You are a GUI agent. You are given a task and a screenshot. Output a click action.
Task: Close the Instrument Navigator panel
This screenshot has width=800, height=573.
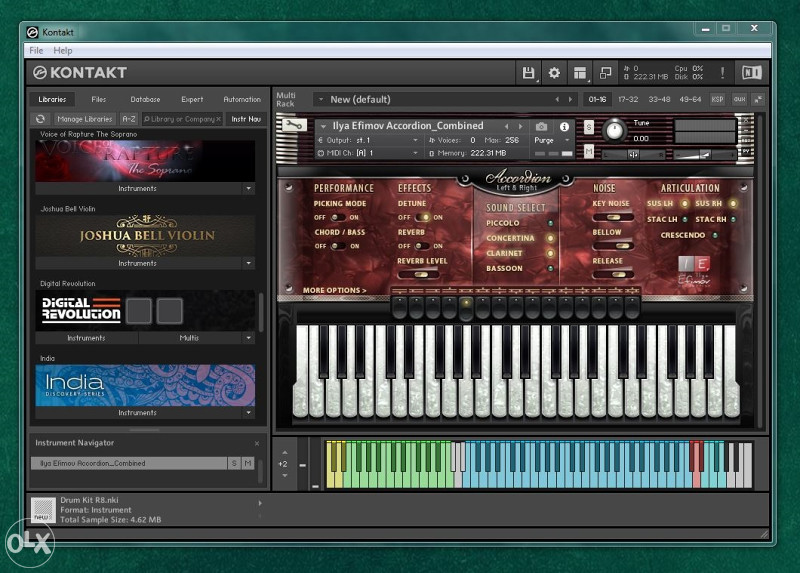[257, 443]
